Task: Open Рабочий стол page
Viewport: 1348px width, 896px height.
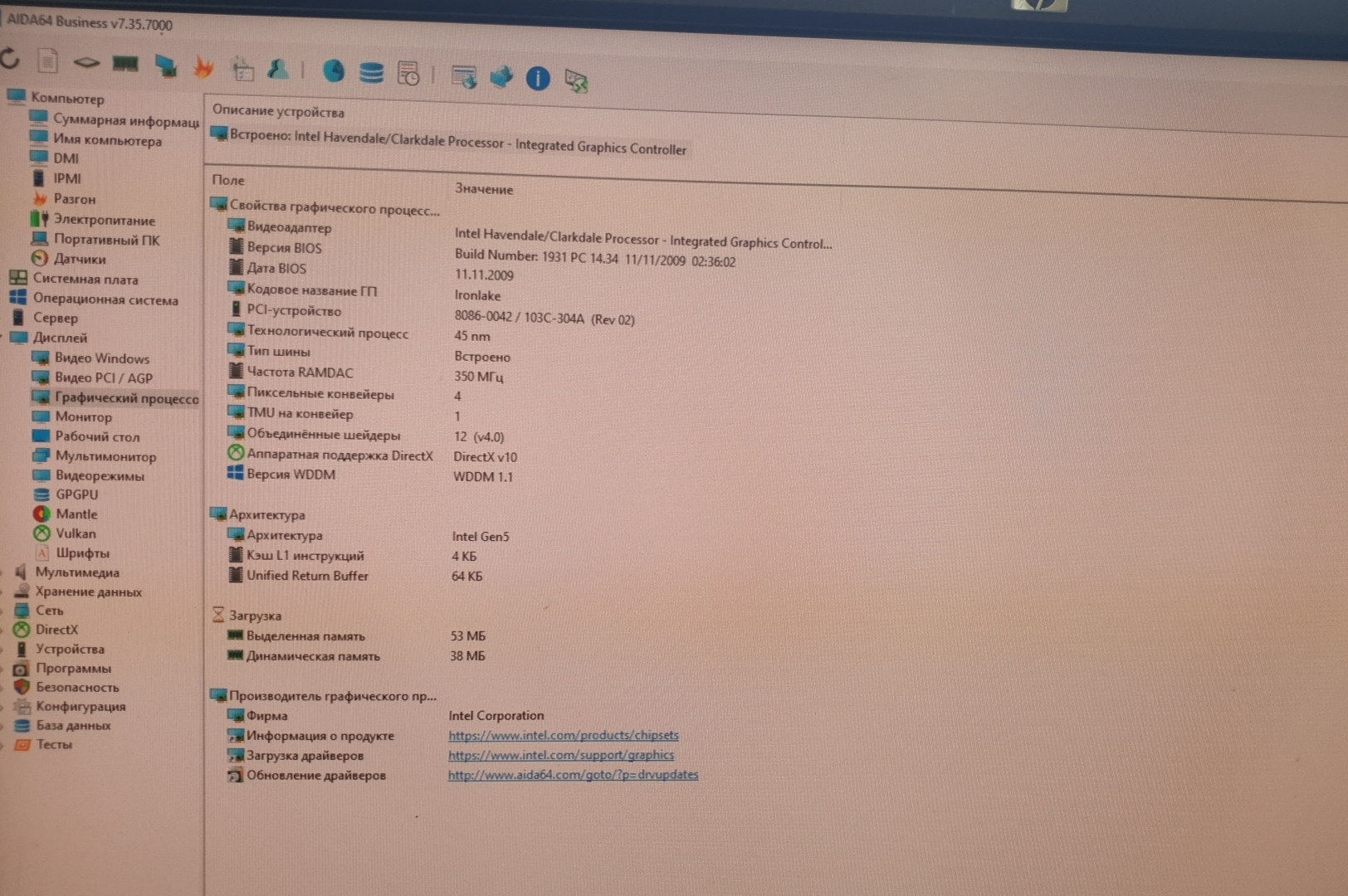Action: pyautogui.click(x=86, y=436)
